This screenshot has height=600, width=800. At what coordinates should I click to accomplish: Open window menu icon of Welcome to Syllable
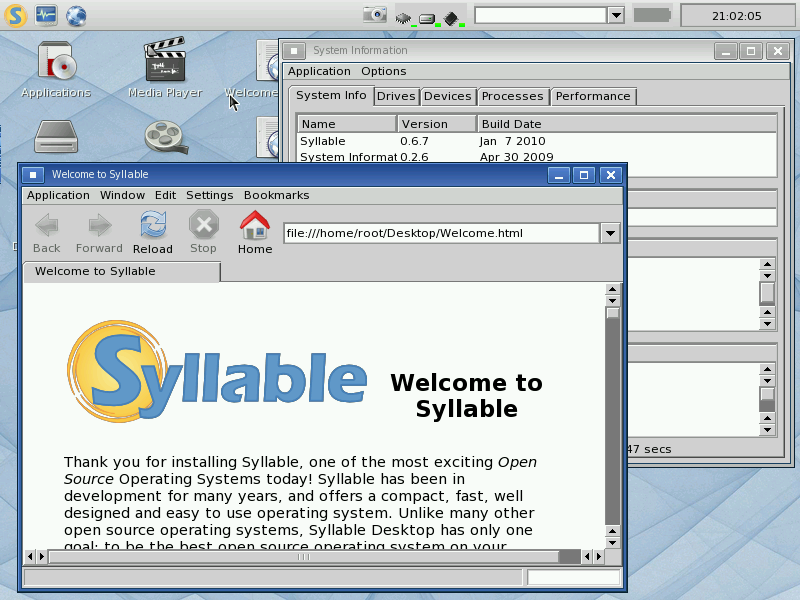pyautogui.click(x=33, y=175)
